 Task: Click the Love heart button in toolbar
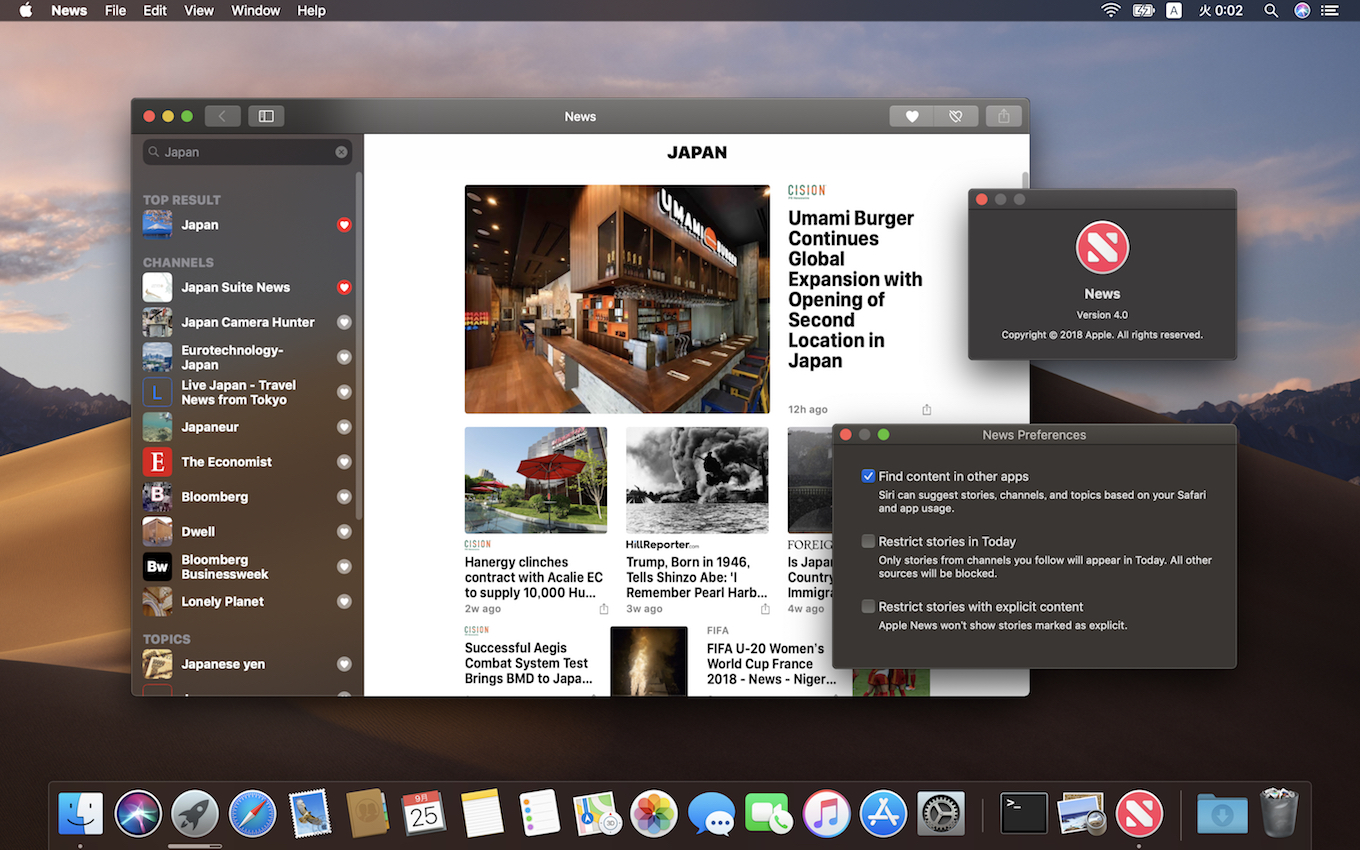pos(911,116)
